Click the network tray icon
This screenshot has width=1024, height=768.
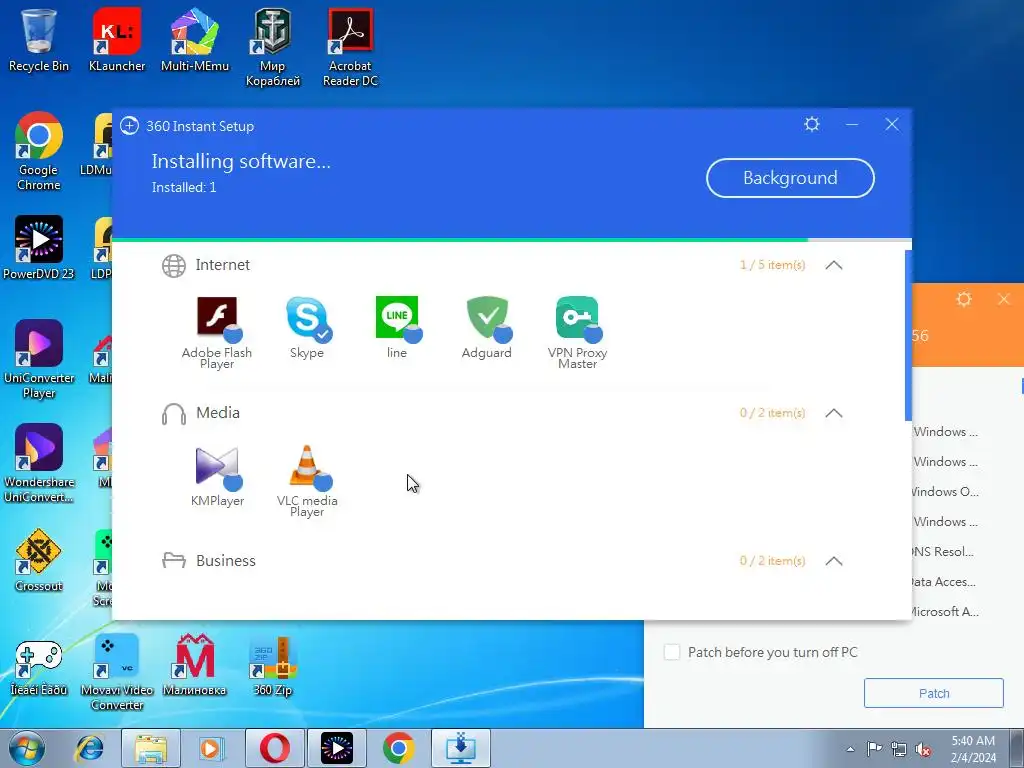tap(899, 749)
